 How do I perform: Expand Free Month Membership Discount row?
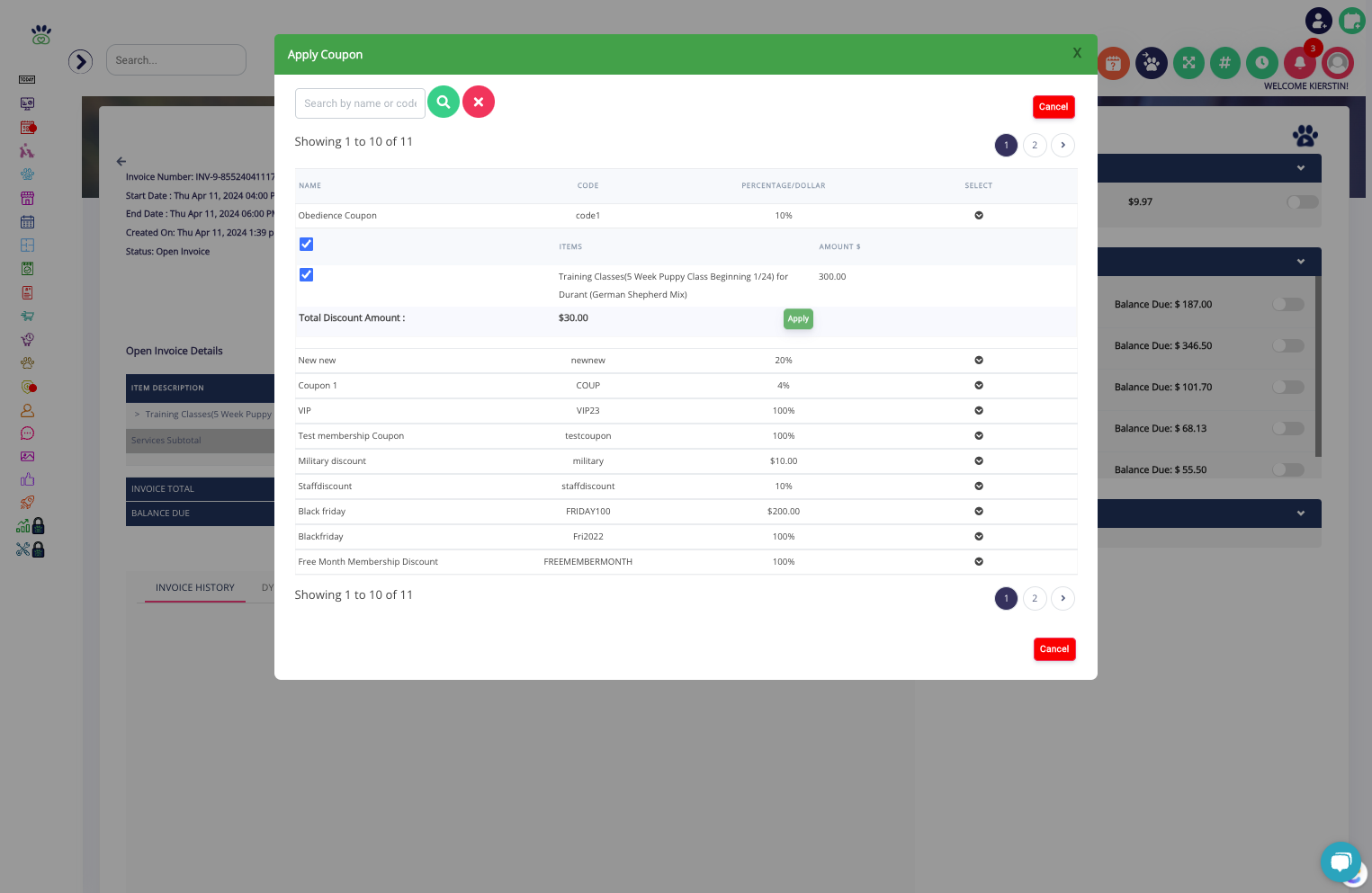tap(979, 562)
